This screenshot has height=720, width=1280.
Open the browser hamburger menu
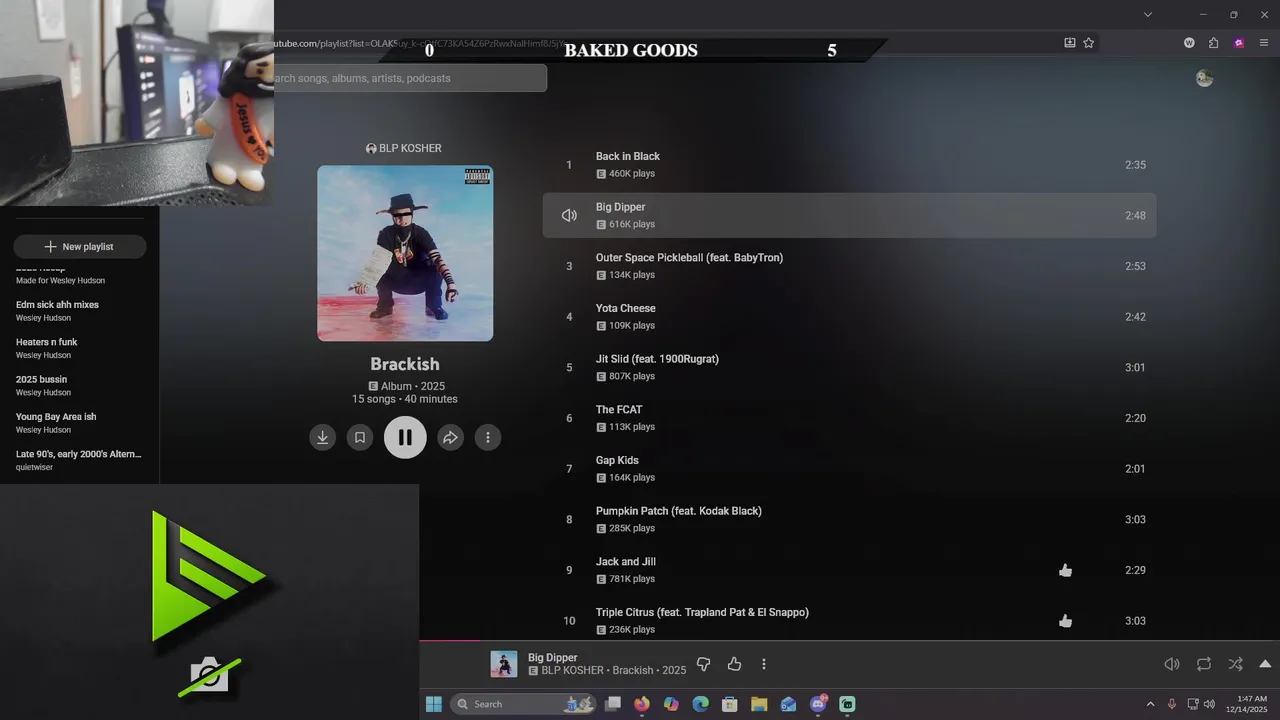pyautogui.click(x=1264, y=43)
